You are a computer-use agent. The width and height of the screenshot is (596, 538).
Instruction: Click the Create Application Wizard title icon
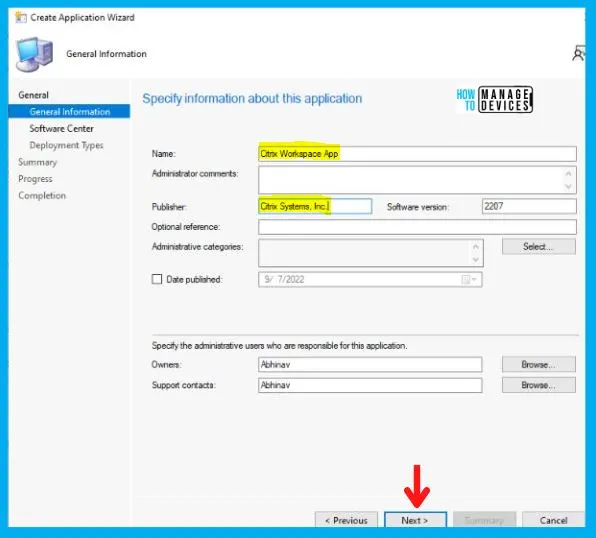coord(21,17)
